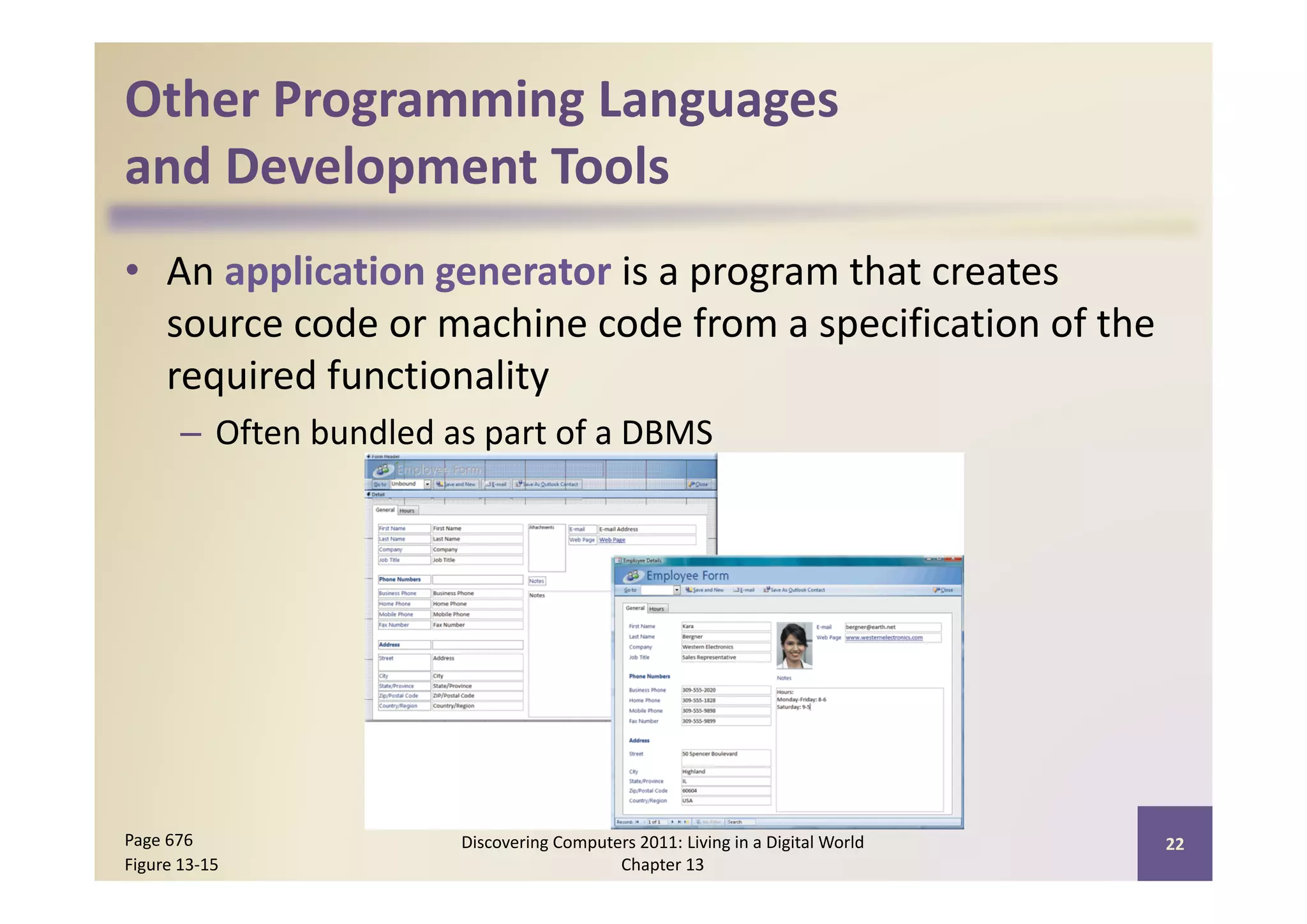Viewport: 1307px width, 924px height.
Task: Click slide number 22 box
Action: click(1174, 844)
